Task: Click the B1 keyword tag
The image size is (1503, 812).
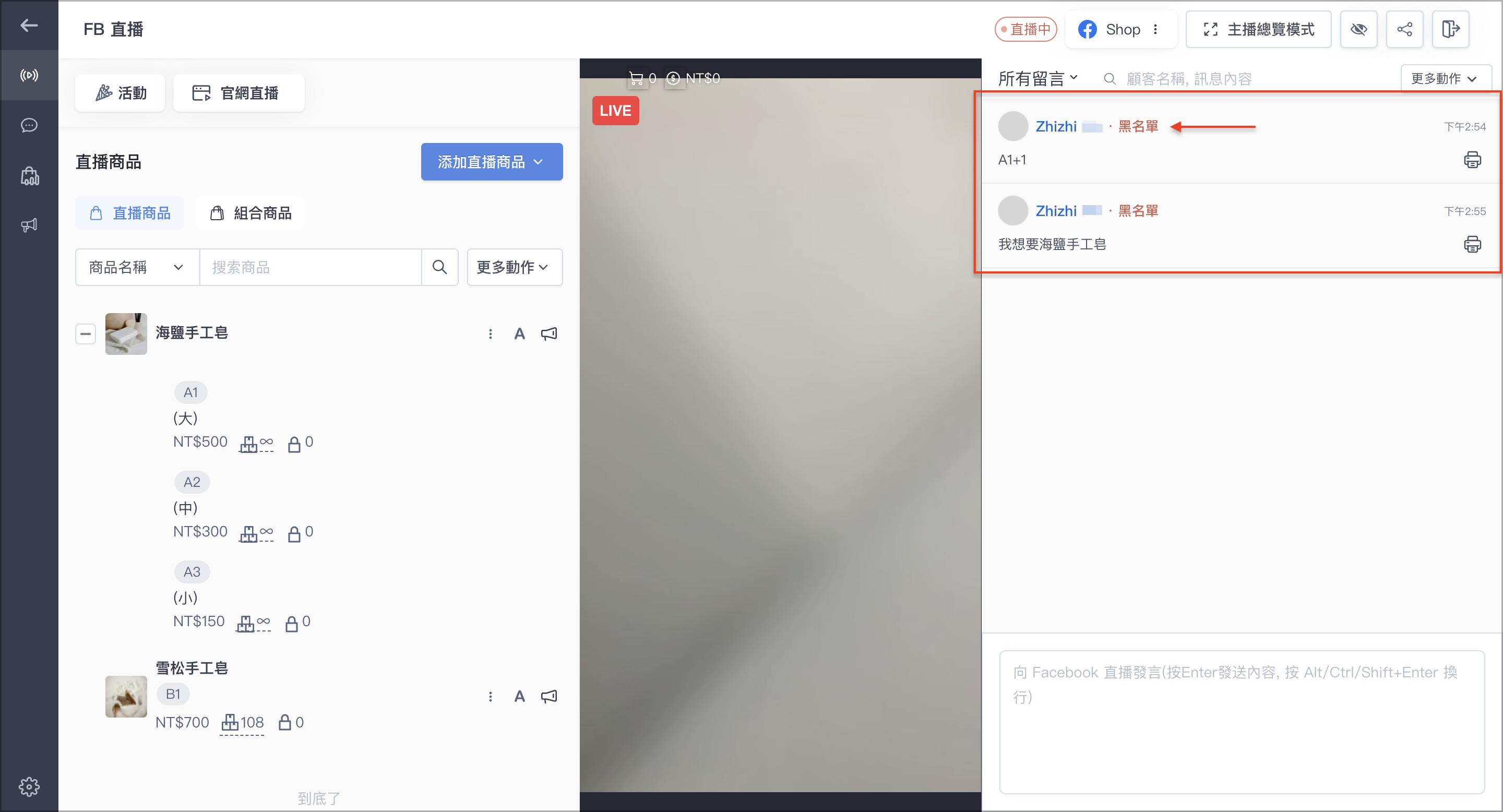Action: [x=173, y=694]
